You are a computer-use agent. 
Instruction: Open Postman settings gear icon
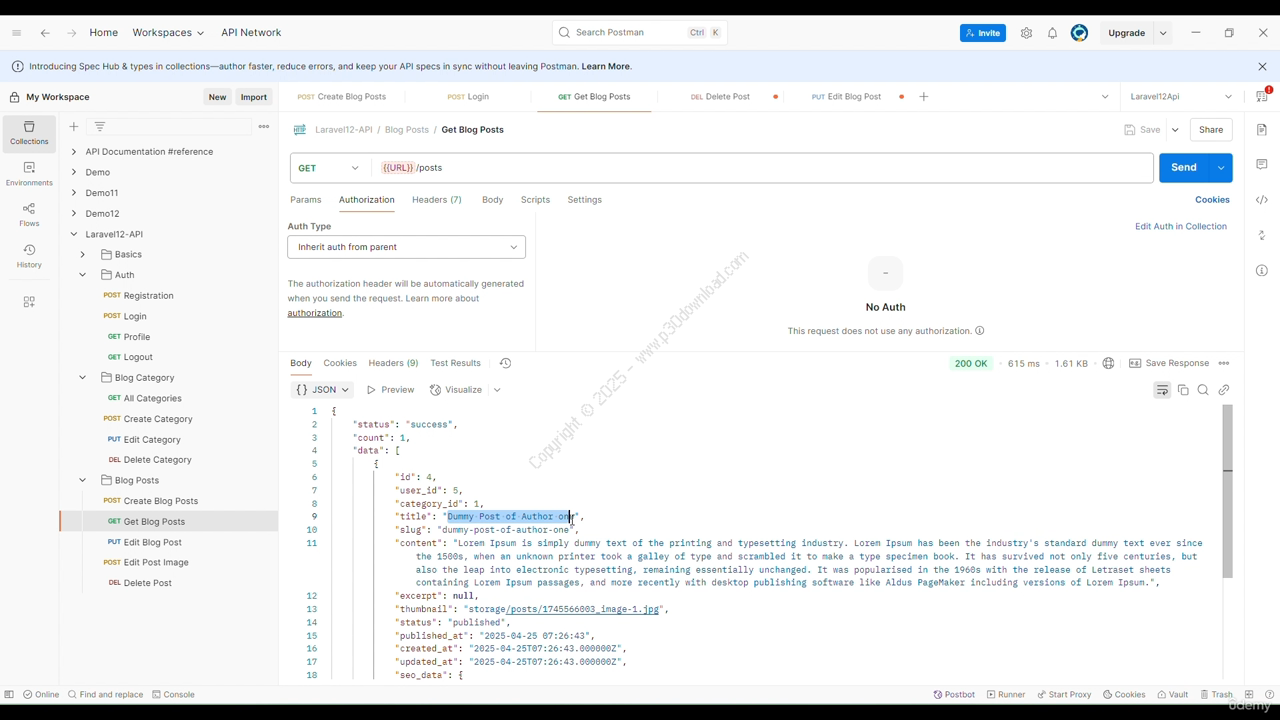pyautogui.click(x=1026, y=33)
